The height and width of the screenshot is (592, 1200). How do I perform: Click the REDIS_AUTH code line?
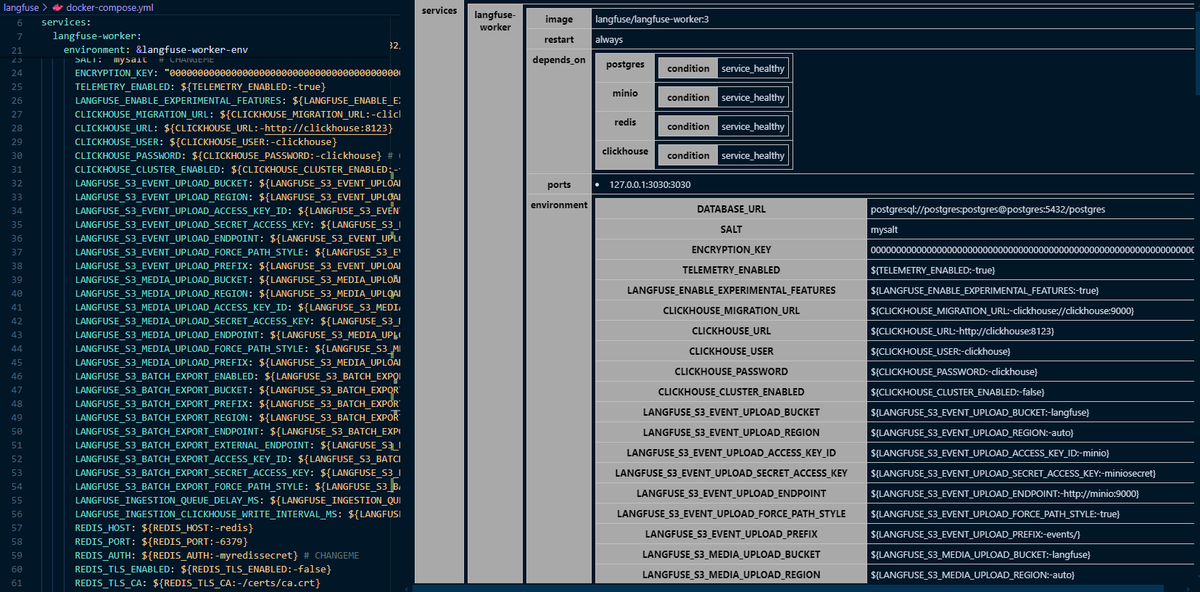(x=217, y=554)
